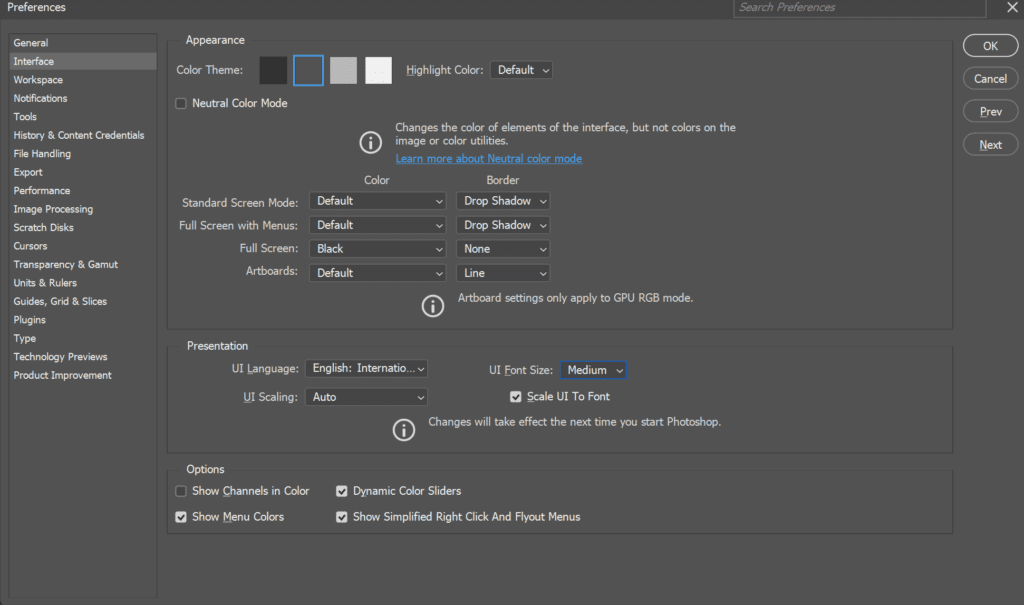The width and height of the screenshot is (1024, 605).
Task: Click the info icon beside the restart Photoshop notice
Action: pos(403,430)
